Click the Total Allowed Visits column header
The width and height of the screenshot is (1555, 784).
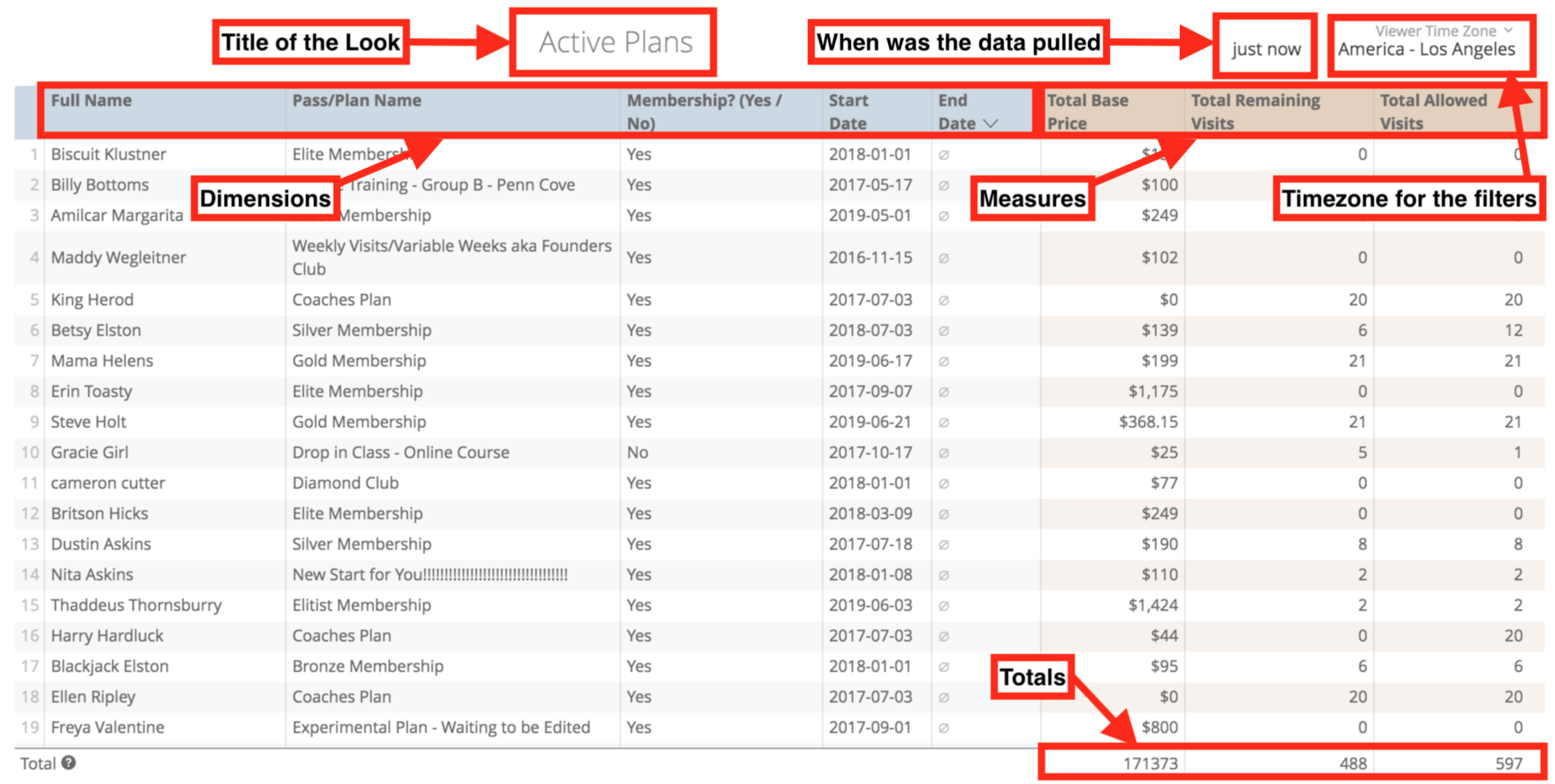click(1433, 111)
